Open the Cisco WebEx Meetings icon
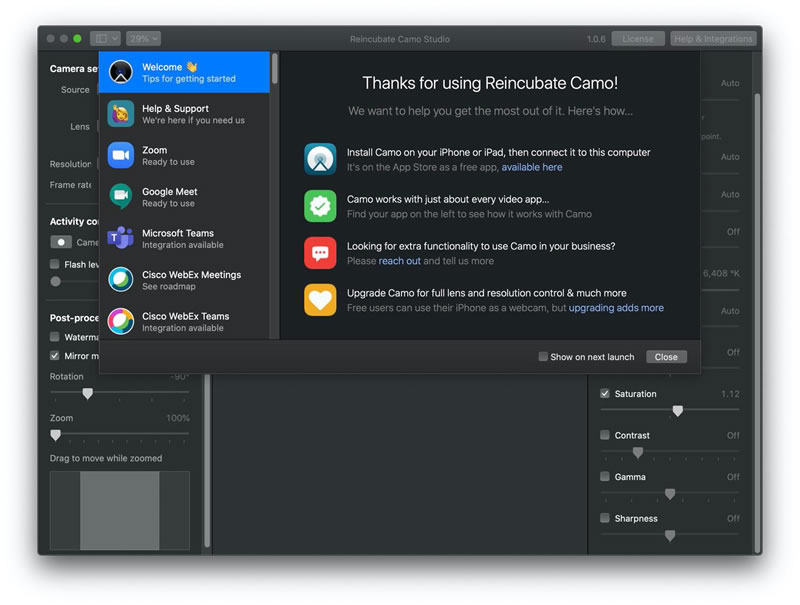Image resolution: width=800 pixels, height=605 pixels. pyautogui.click(x=121, y=280)
